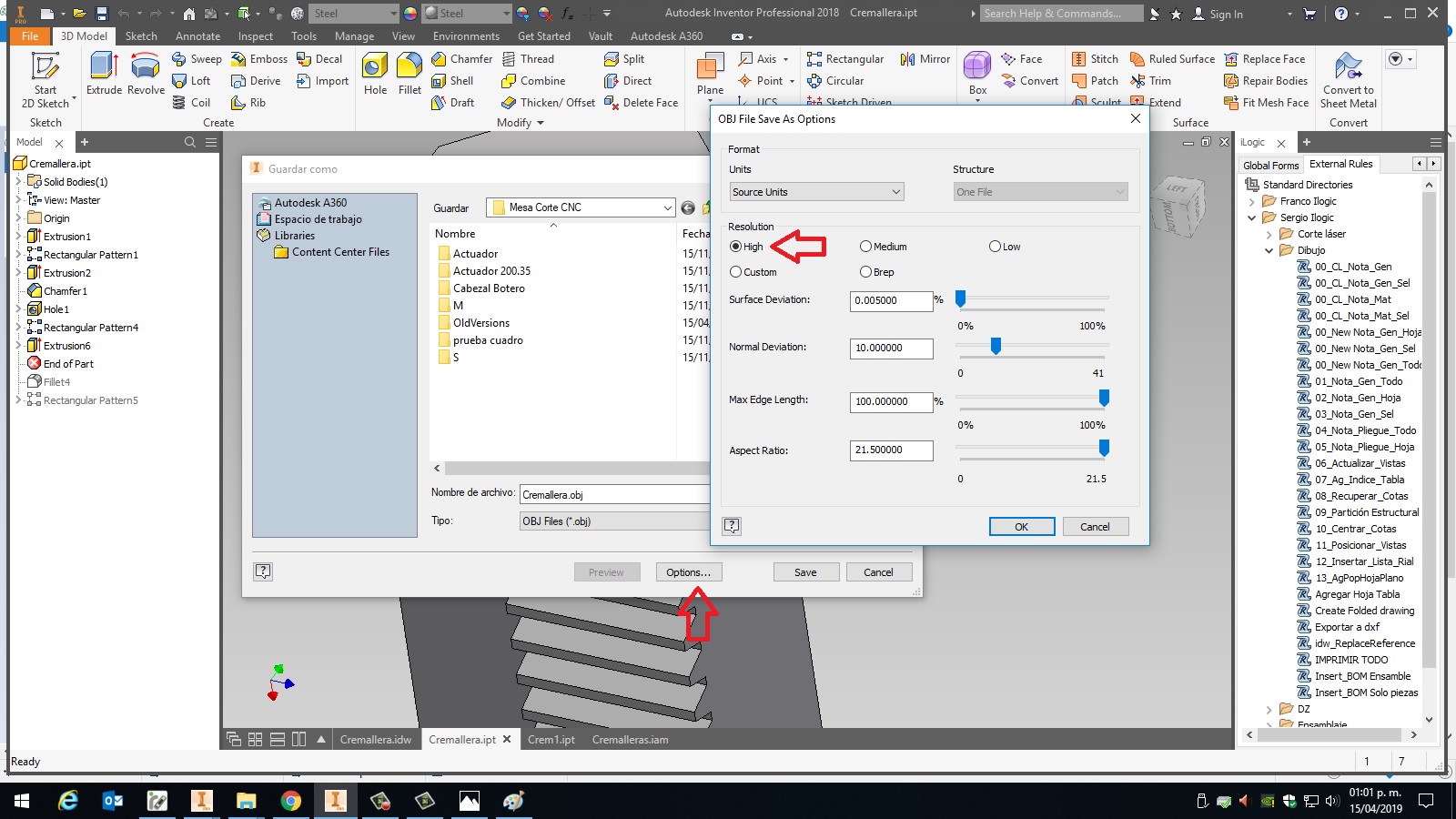The width and height of the screenshot is (1456, 819).
Task: Expand the Extrusion1 node in model tree
Action: point(18,237)
